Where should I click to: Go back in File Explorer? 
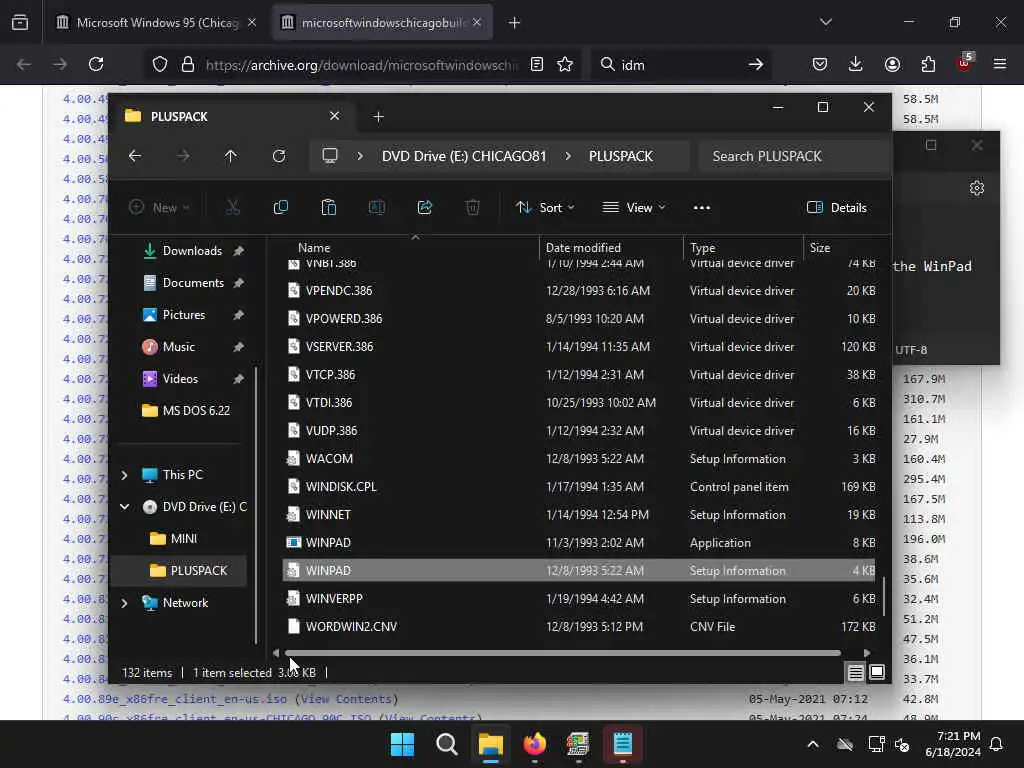click(x=135, y=156)
